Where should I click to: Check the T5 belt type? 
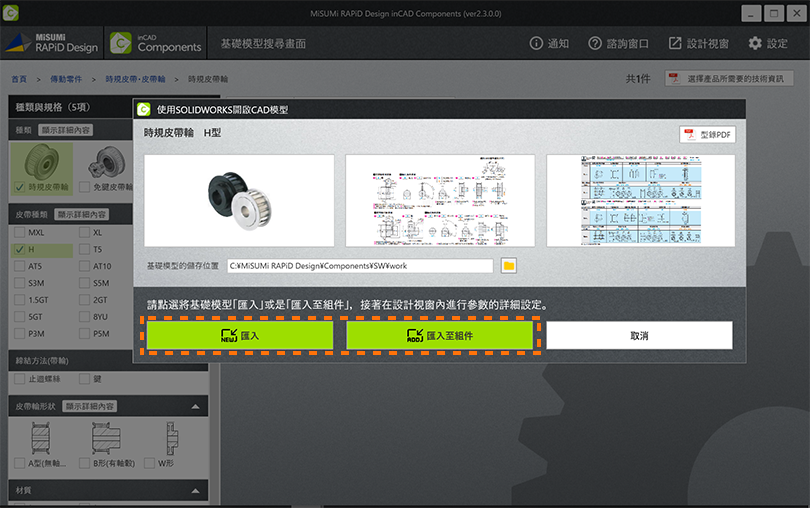(85, 250)
